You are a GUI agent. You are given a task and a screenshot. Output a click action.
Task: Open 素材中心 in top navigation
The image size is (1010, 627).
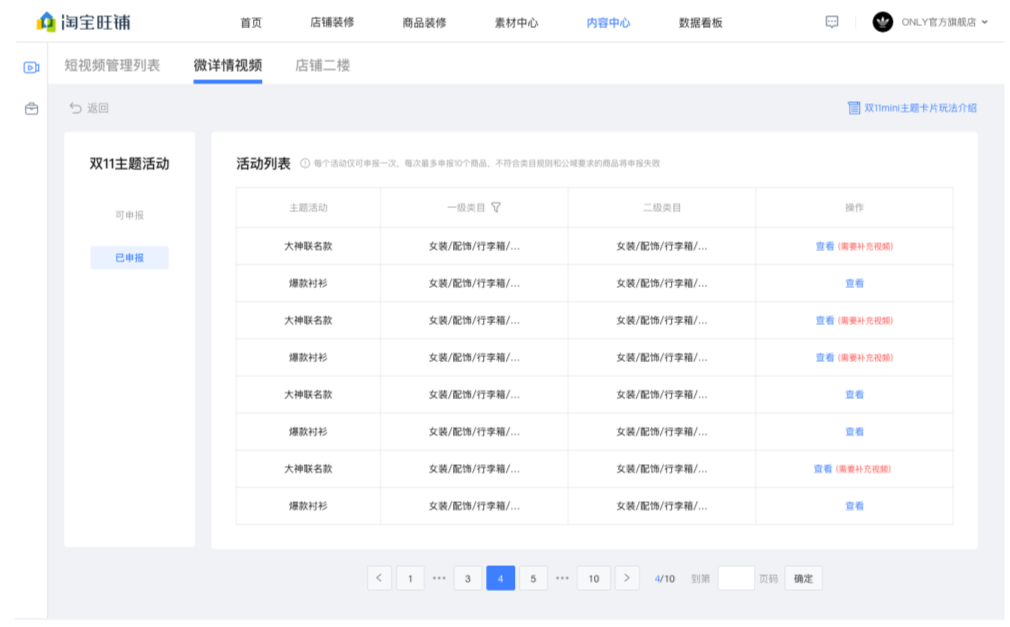point(516,22)
